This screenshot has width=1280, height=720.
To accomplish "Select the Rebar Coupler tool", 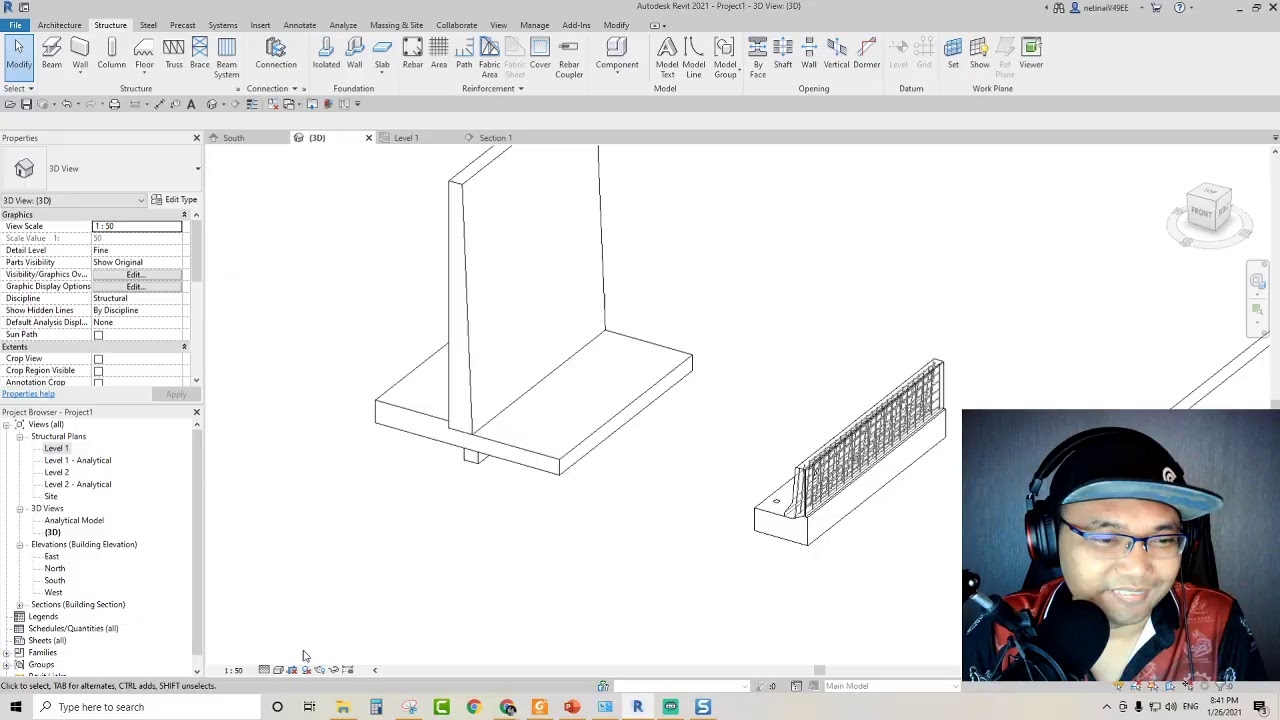I will point(569,58).
